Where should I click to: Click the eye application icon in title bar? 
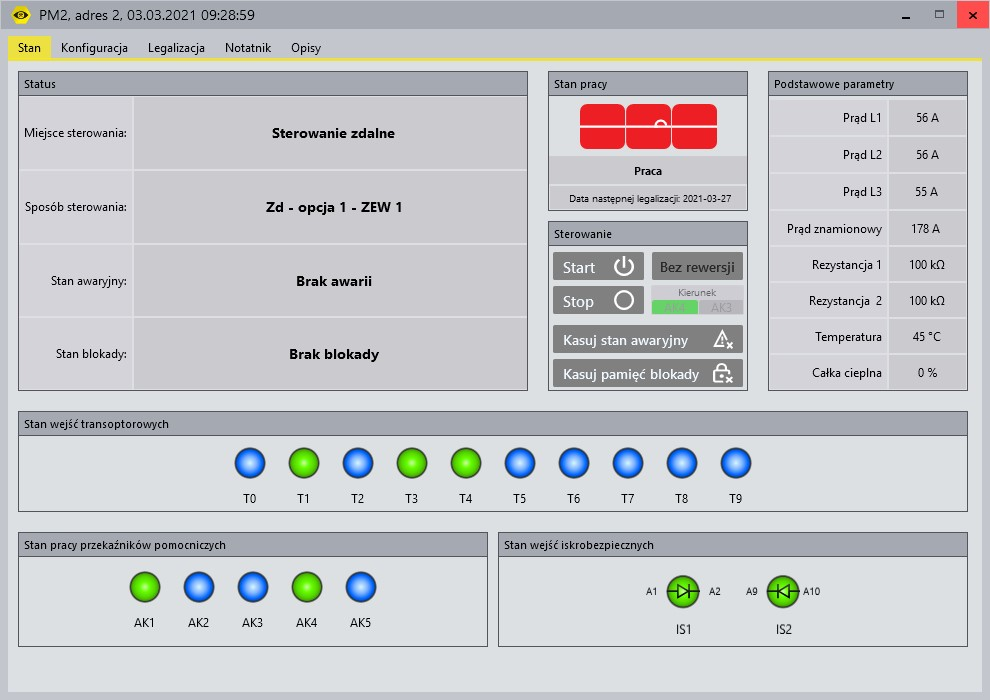[21, 15]
